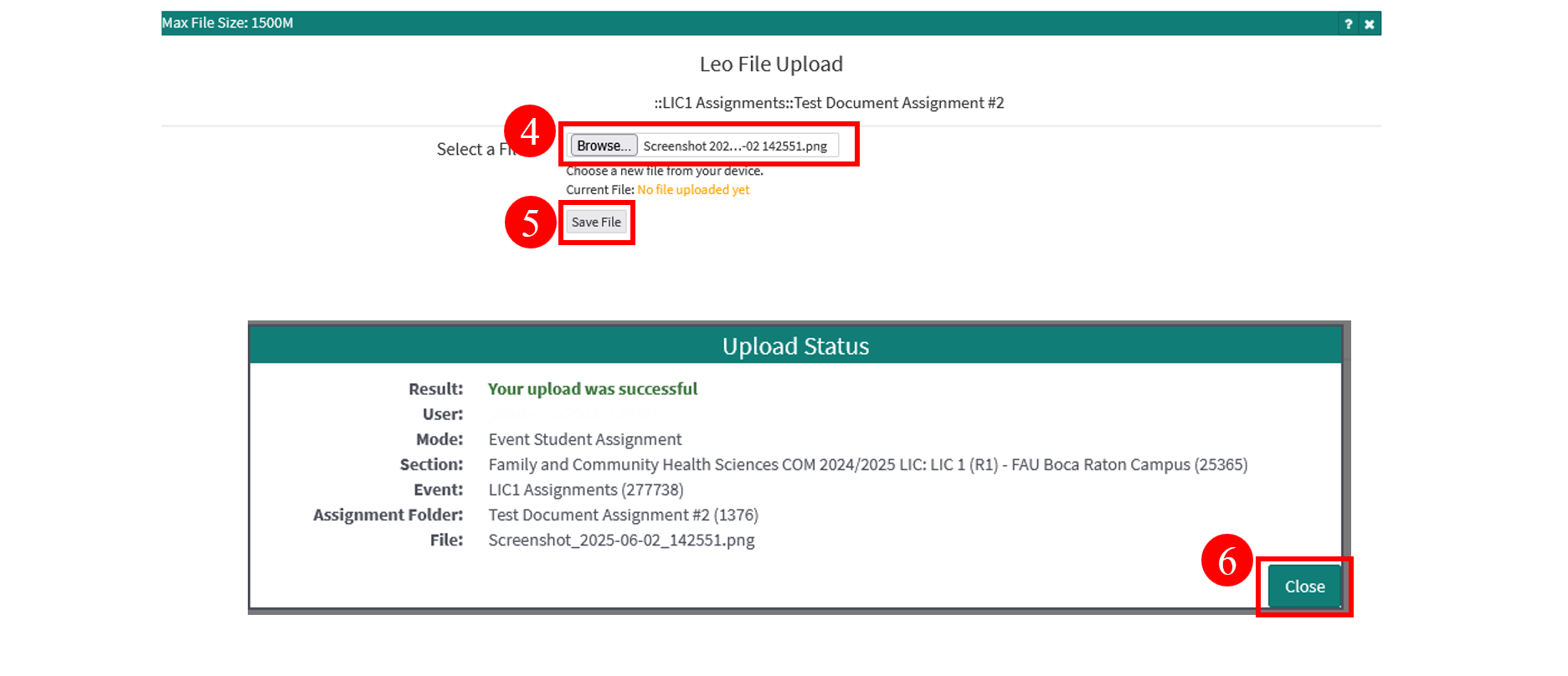Click the Max File Size label
Viewport: 1568px width, 676px height.
[x=228, y=23]
